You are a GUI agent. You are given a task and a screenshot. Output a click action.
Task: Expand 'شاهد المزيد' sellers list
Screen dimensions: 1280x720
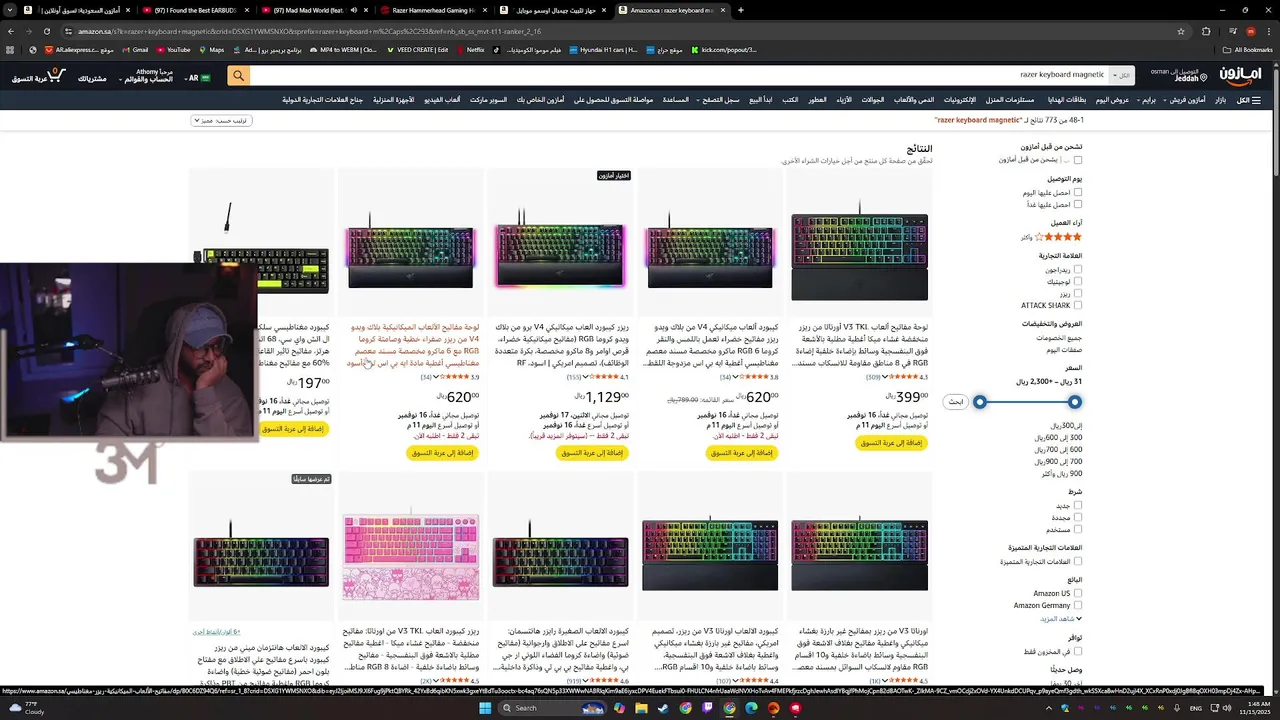pos(1060,619)
